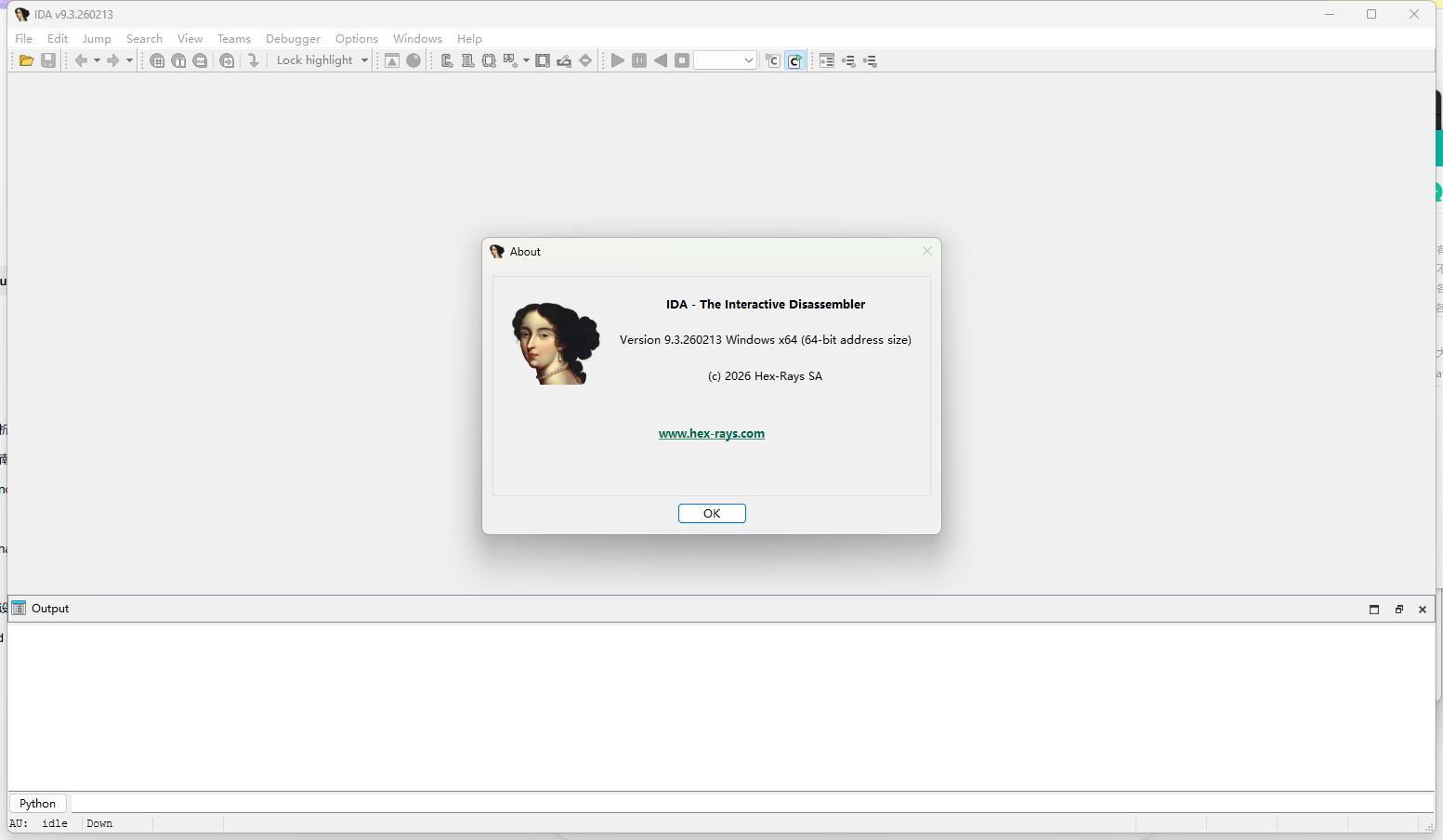
Task: Open the Teams menu
Action: click(234, 38)
